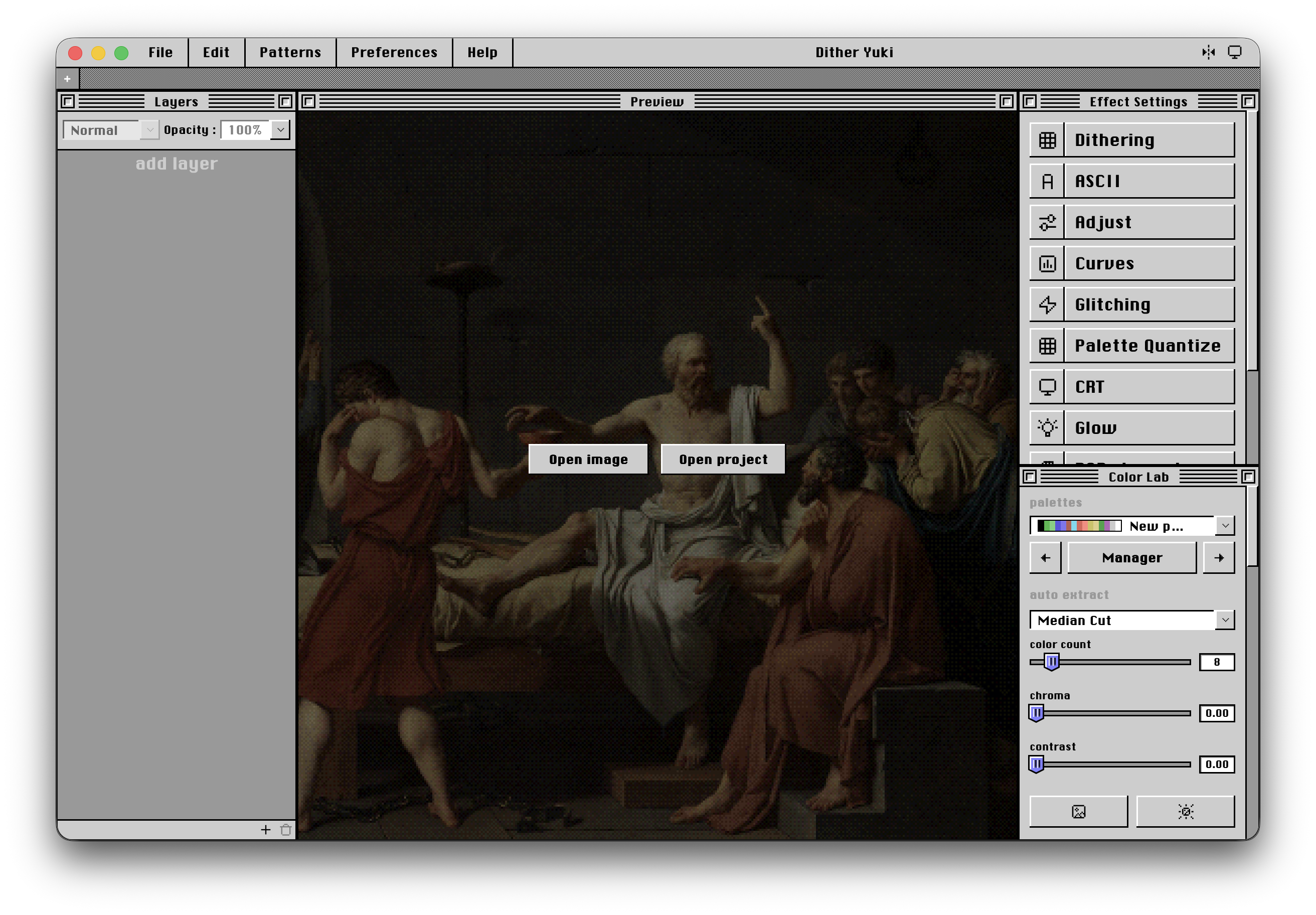Click the Layers panel left corner box
This screenshot has width=1316, height=915.
(68, 101)
